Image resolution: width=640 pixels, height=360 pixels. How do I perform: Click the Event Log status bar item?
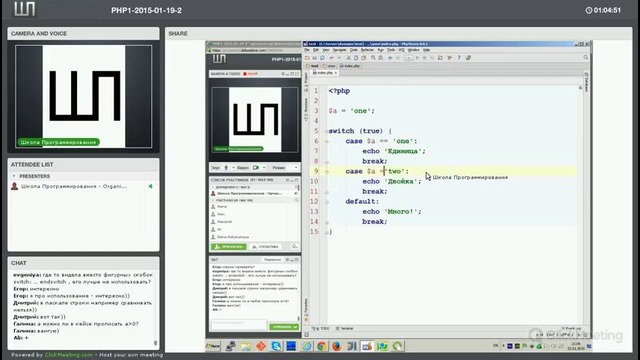[x=571, y=328]
